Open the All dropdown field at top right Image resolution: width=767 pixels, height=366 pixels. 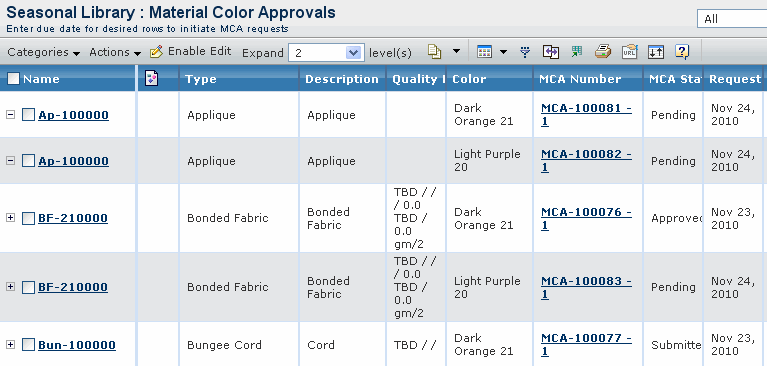pos(732,19)
